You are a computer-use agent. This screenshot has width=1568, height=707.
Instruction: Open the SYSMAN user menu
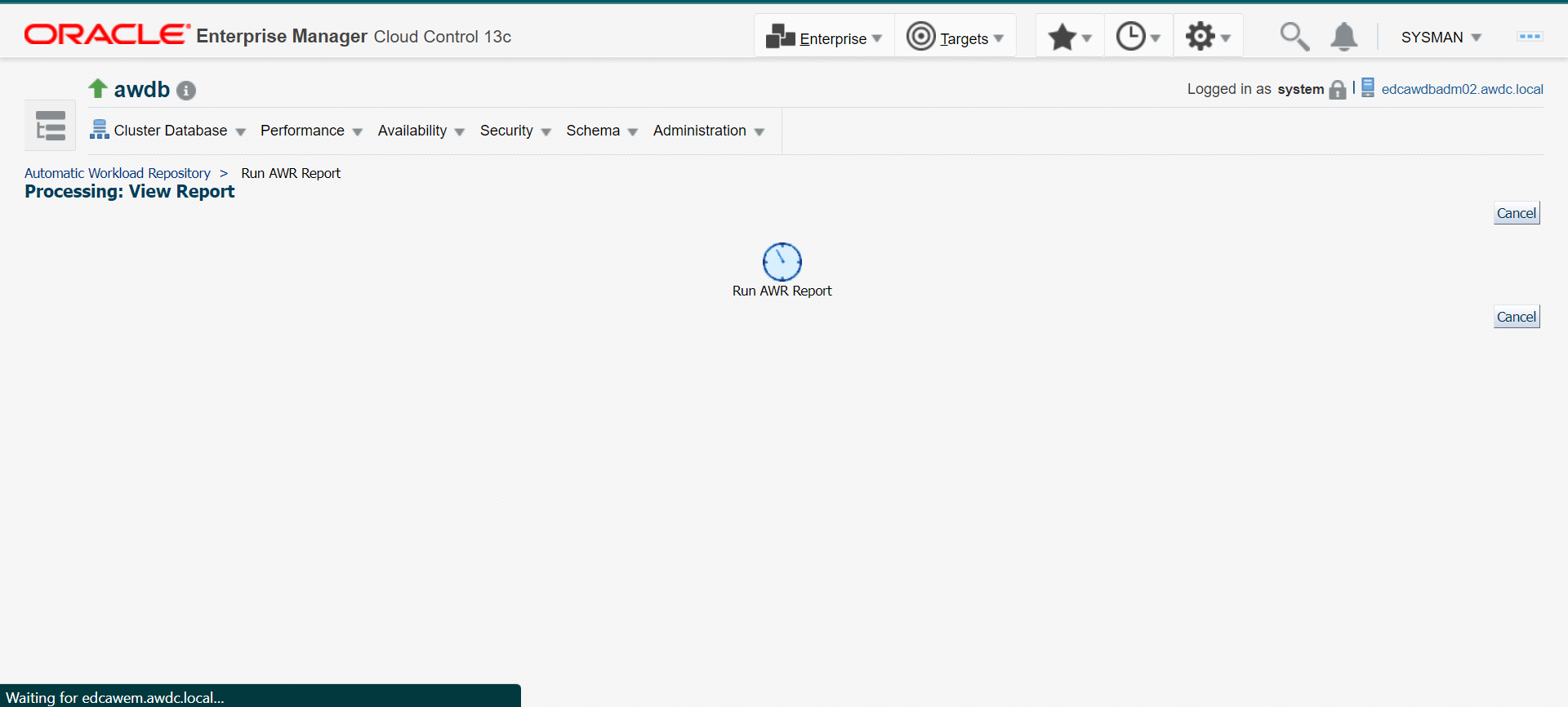(1441, 38)
